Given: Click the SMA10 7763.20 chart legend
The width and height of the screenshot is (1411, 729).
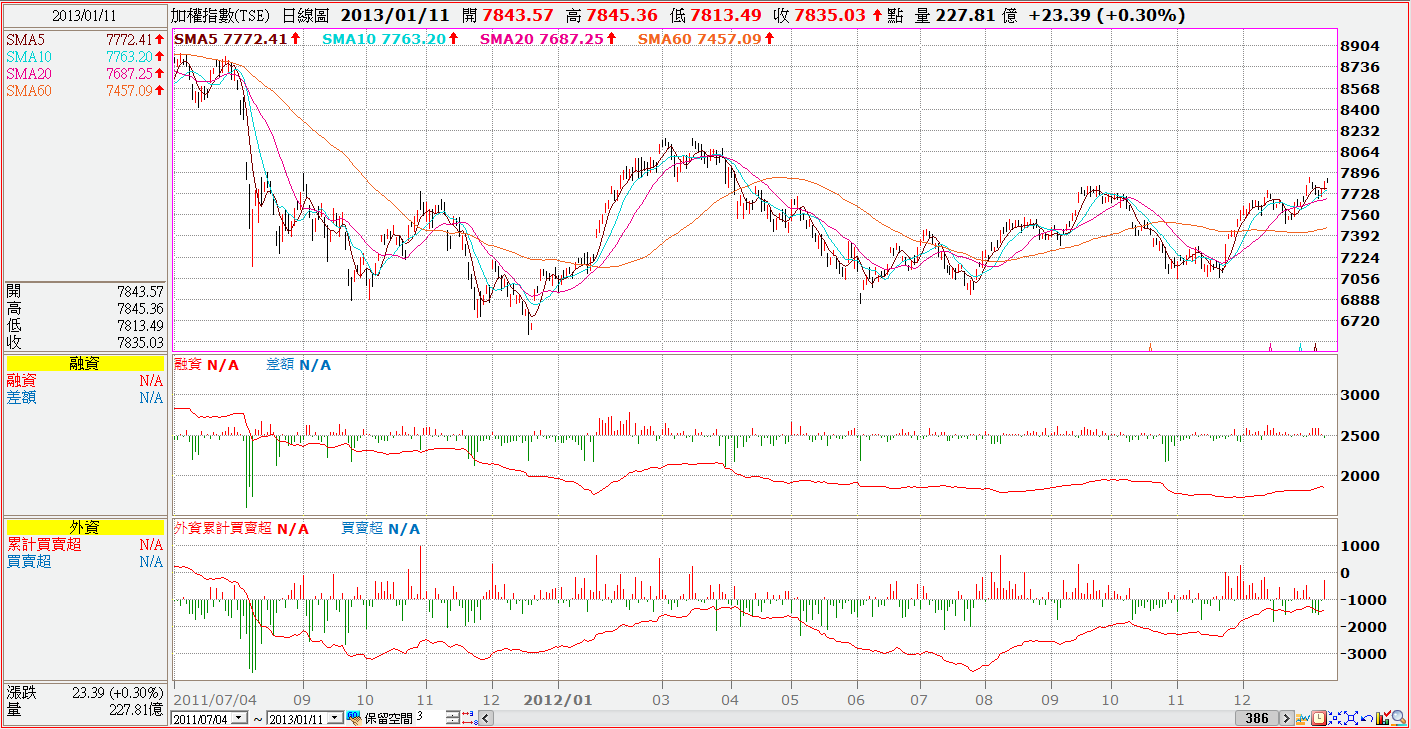Looking at the screenshot, I should 391,38.
